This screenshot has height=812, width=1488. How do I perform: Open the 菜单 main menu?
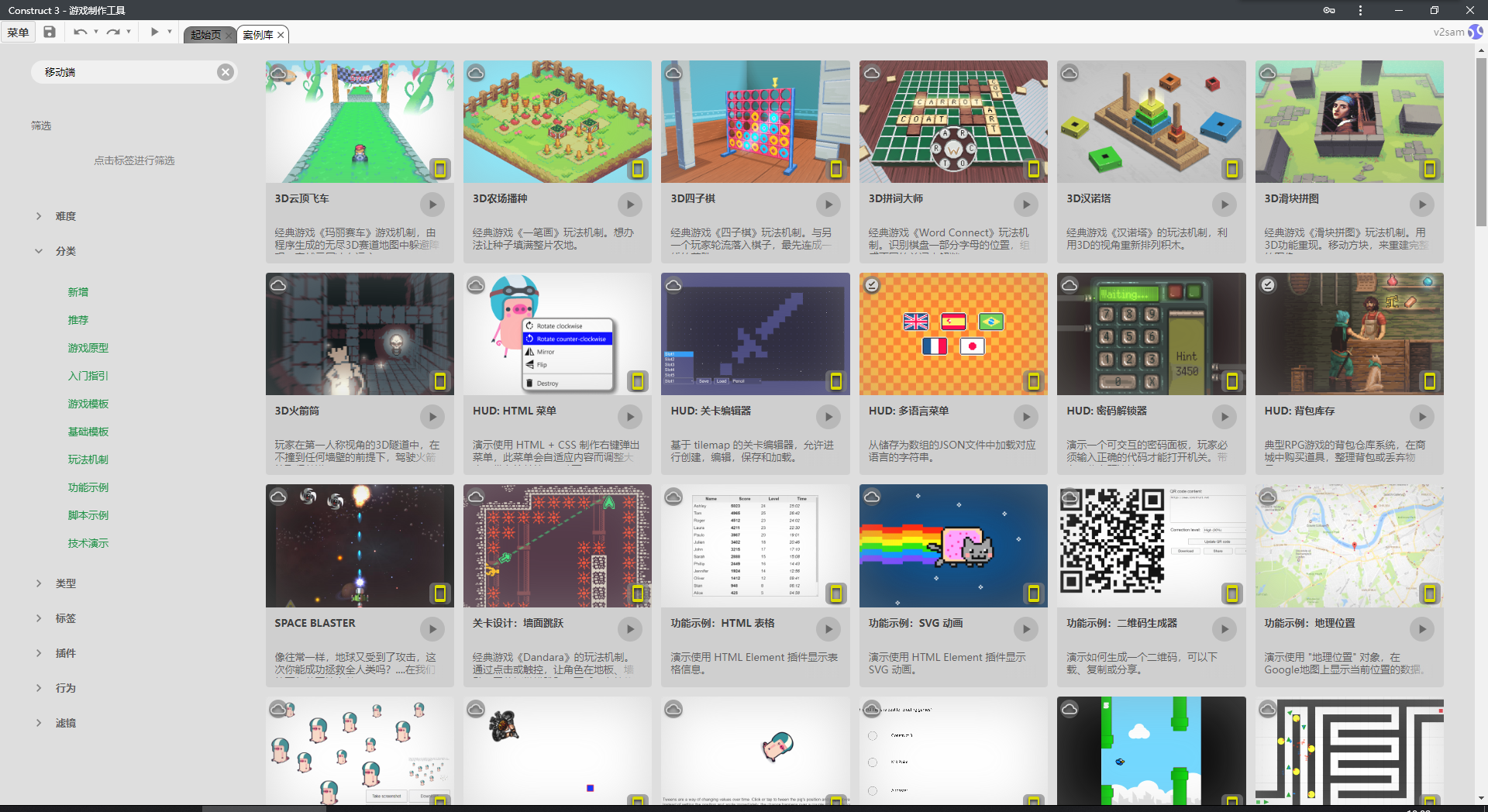pyautogui.click(x=18, y=33)
